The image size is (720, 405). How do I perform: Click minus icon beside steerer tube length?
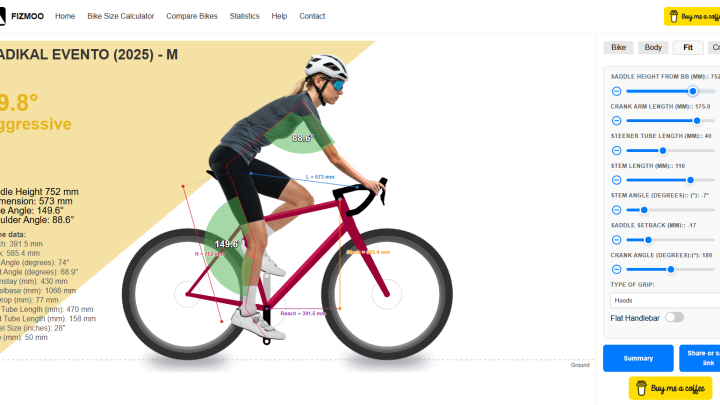616,151
